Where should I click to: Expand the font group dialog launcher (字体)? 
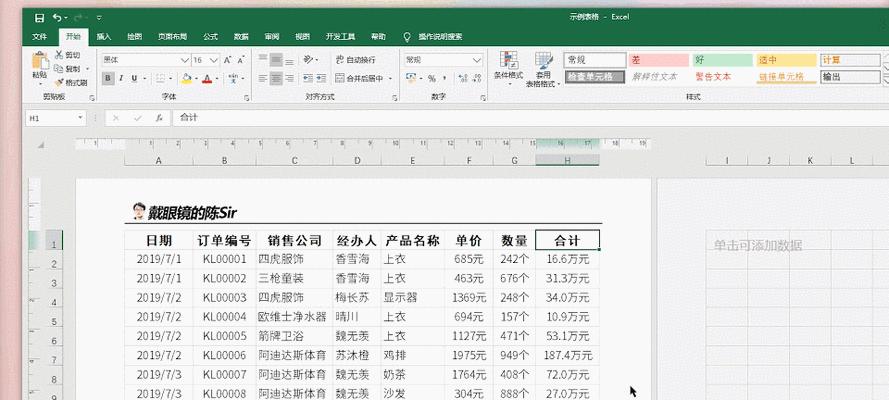click(246, 98)
